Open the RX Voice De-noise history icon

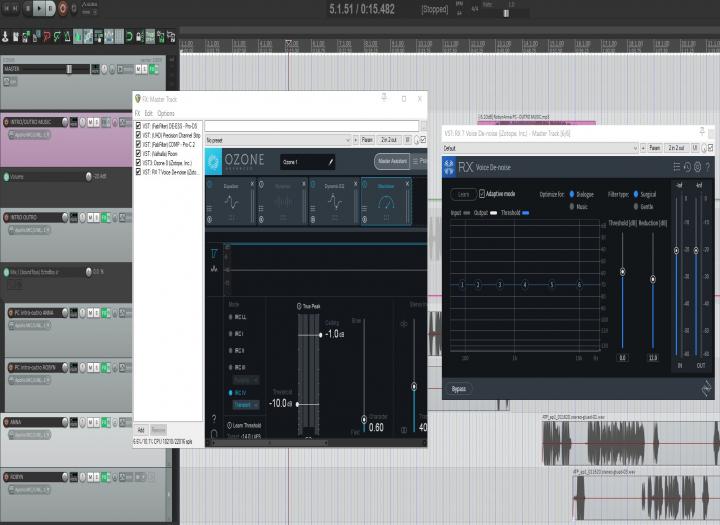click(687, 167)
